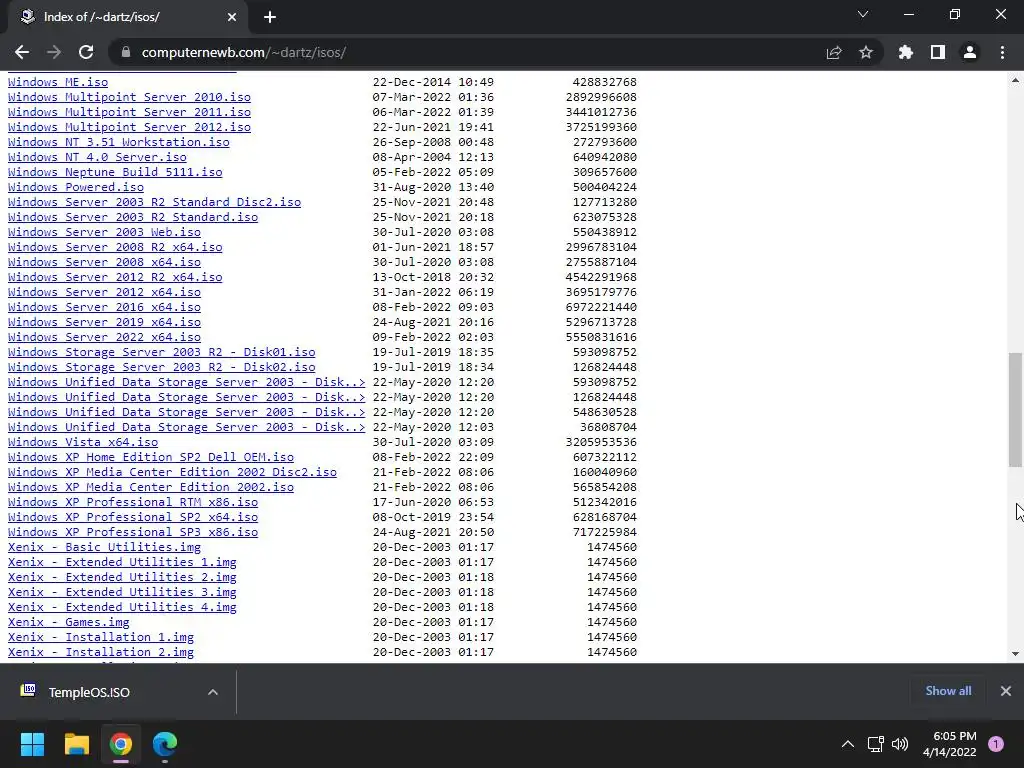Open File Explorer from the taskbar

(x=76, y=744)
